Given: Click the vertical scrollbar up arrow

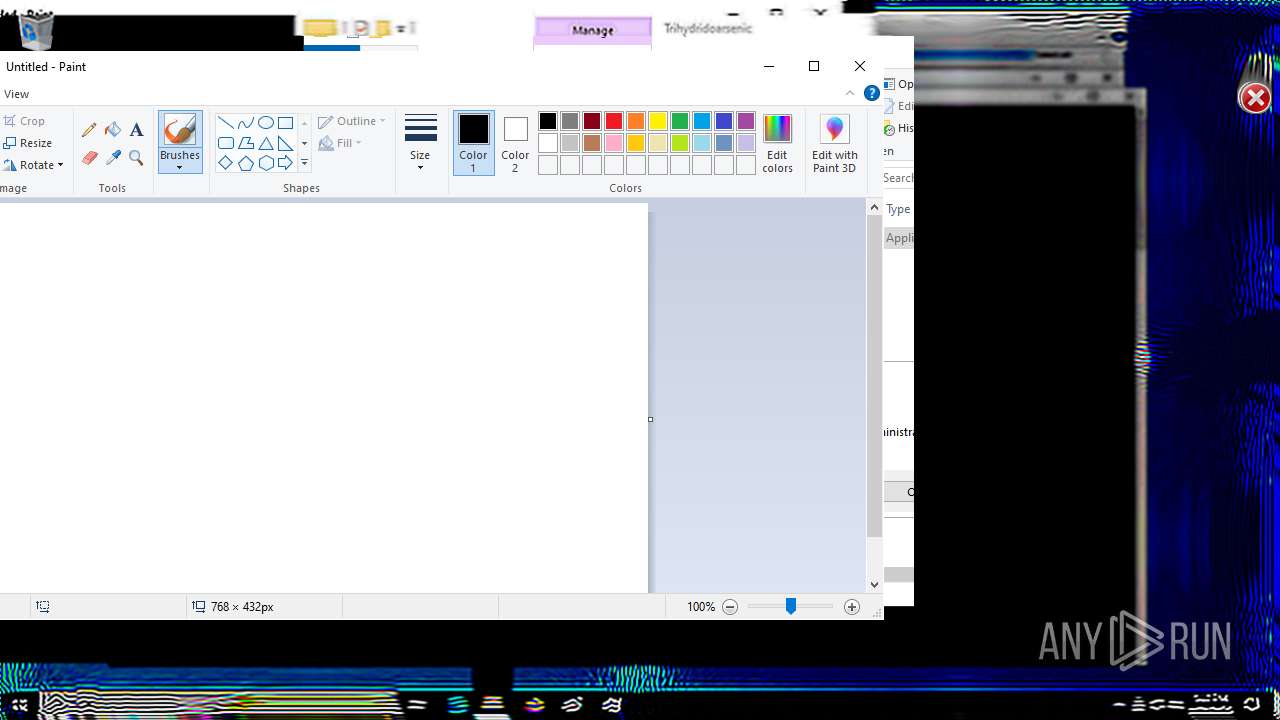Looking at the screenshot, I should click(874, 208).
